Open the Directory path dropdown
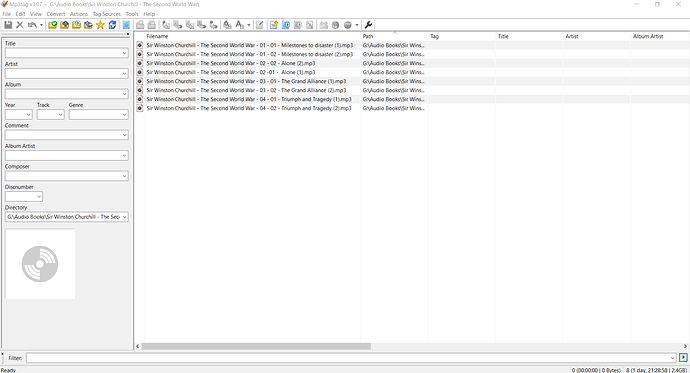The width and height of the screenshot is (690, 373). point(125,217)
